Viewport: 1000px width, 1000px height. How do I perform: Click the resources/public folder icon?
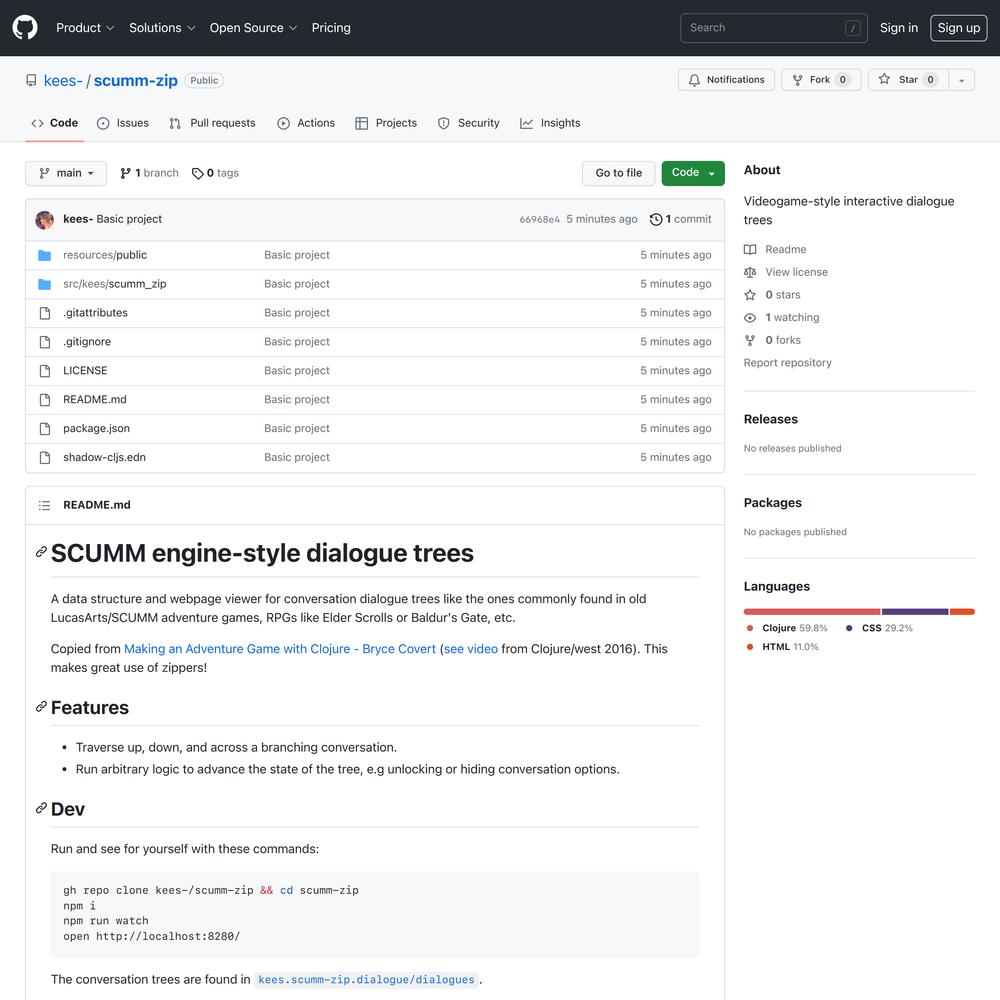click(x=45, y=255)
